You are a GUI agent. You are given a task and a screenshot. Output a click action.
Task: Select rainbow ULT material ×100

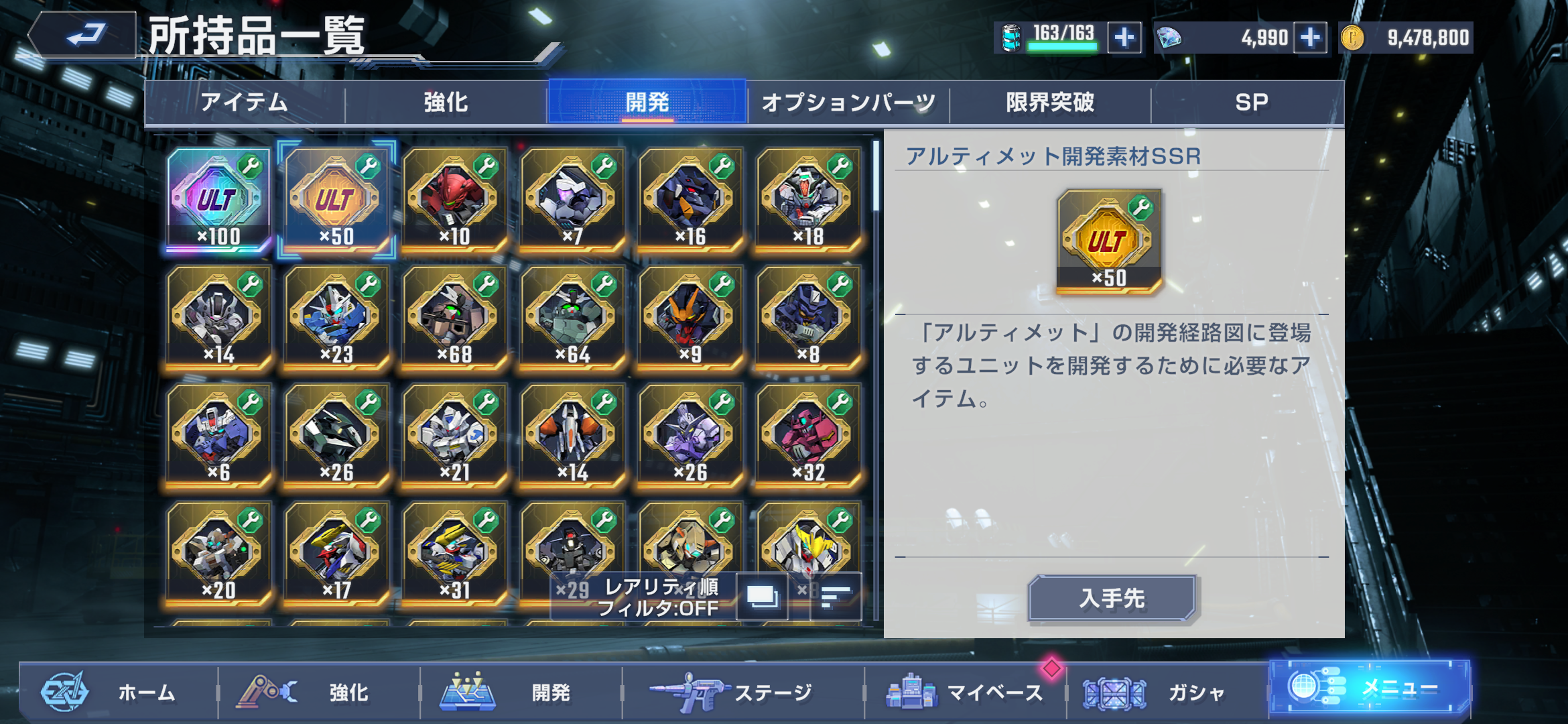pyautogui.click(x=218, y=200)
